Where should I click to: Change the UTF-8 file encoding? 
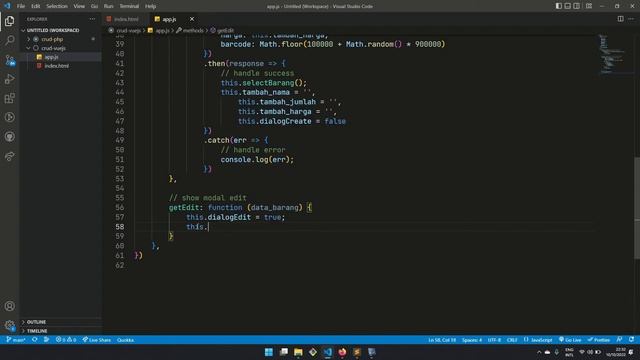coord(494,340)
